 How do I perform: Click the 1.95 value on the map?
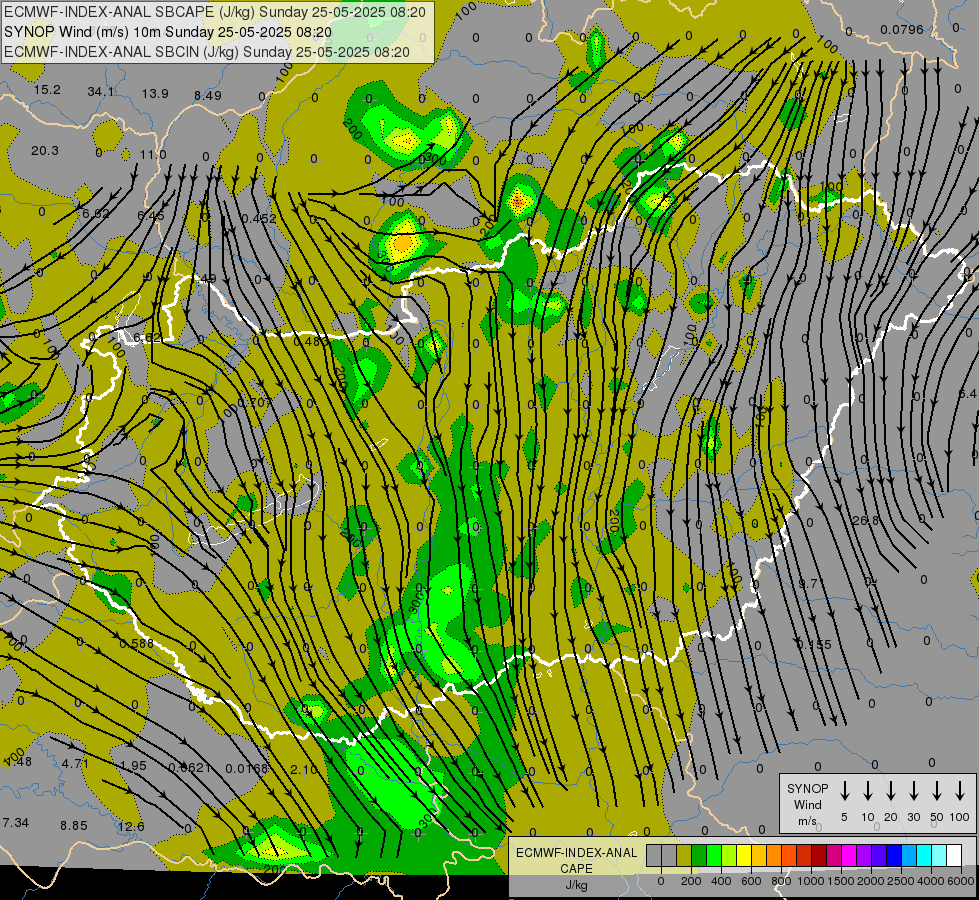[x=133, y=766]
